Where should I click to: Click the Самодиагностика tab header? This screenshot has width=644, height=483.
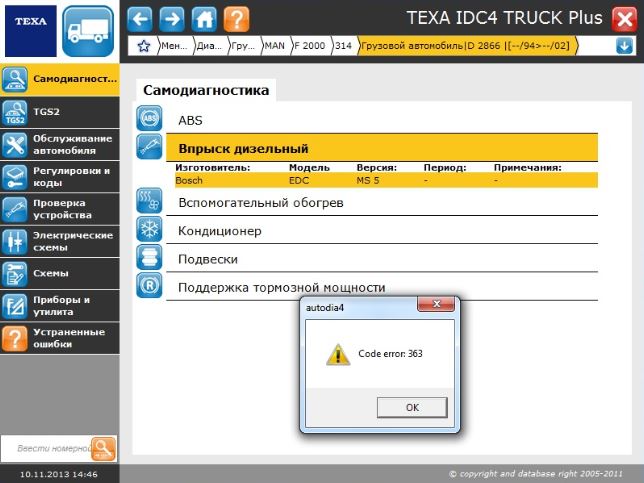[x=206, y=90]
